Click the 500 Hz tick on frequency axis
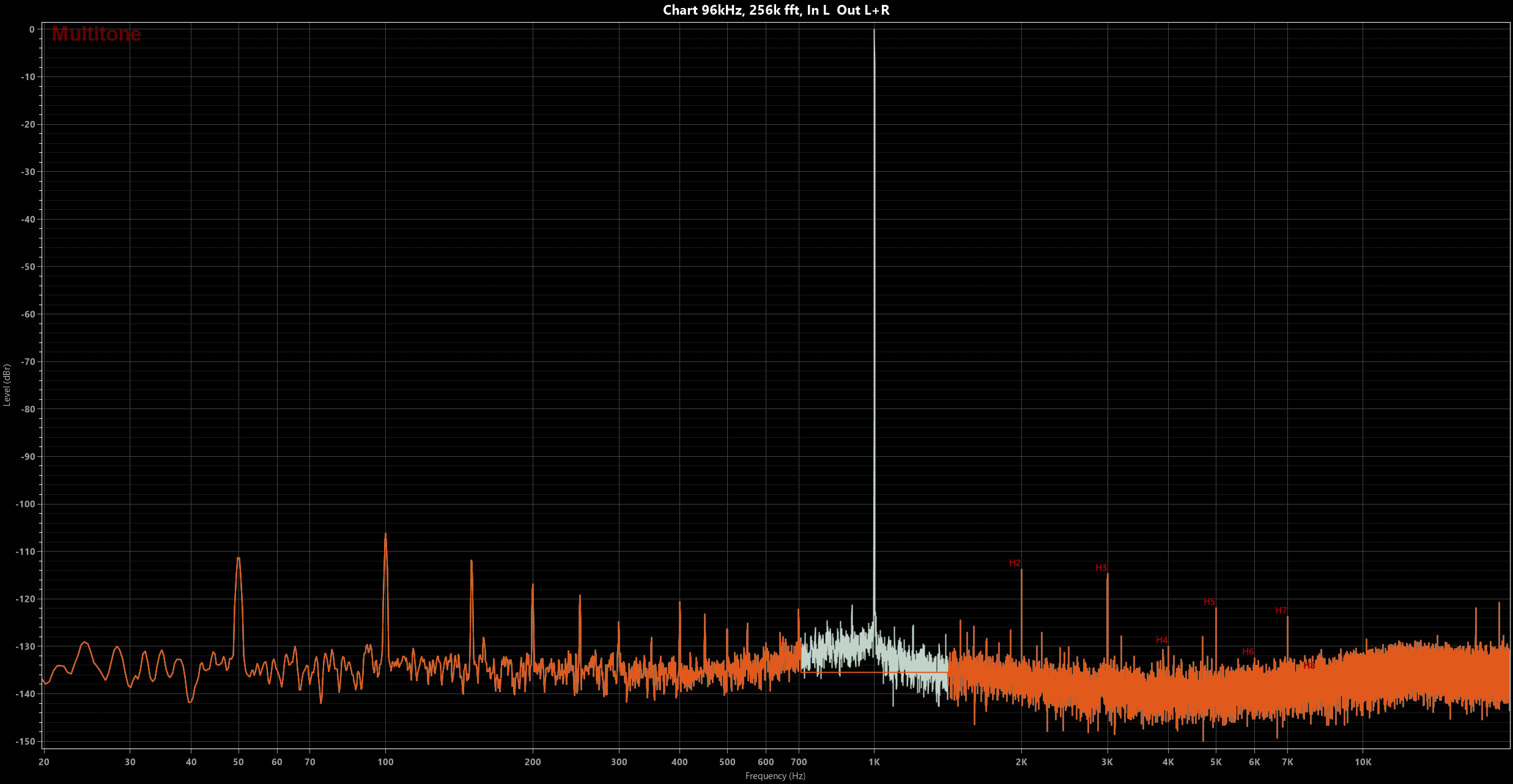Image resolution: width=1513 pixels, height=784 pixels. pos(727,762)
